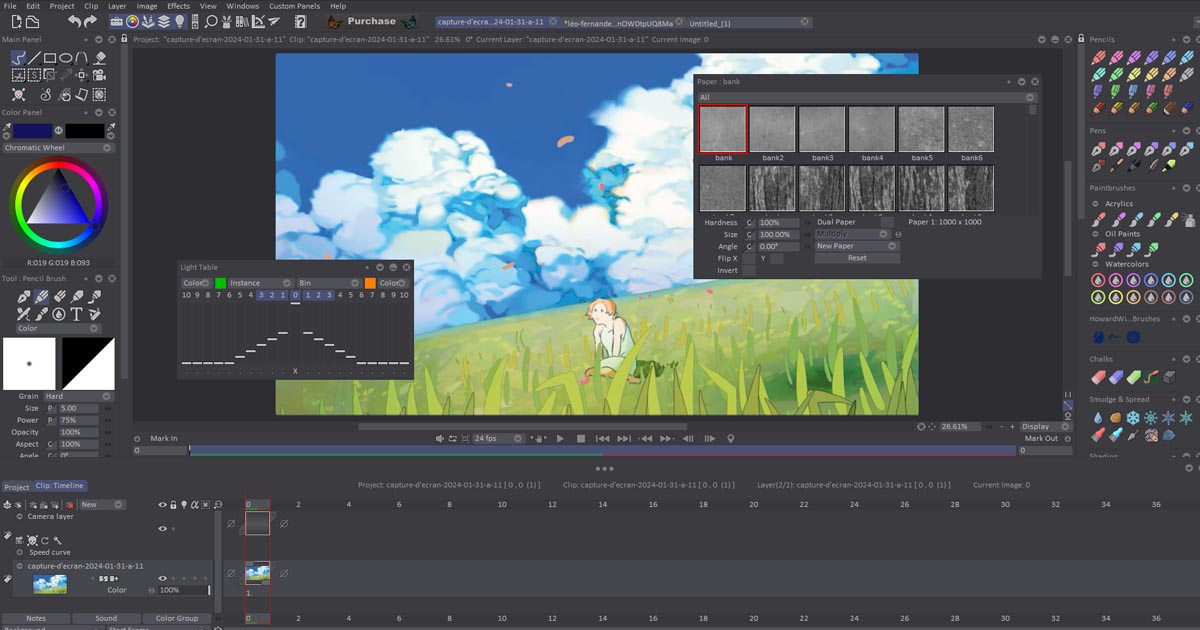Select the bank3 paper texture thumbnail

coord(821,128)
